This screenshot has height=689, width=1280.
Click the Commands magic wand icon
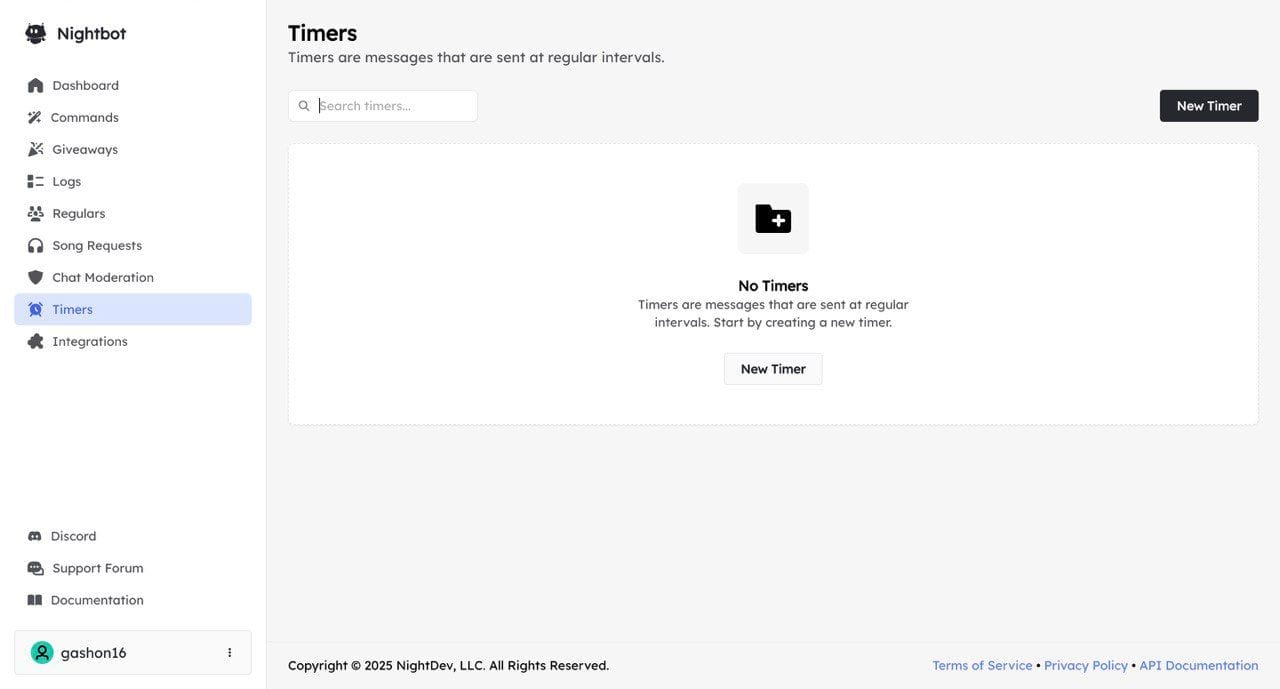coord(35,118)
